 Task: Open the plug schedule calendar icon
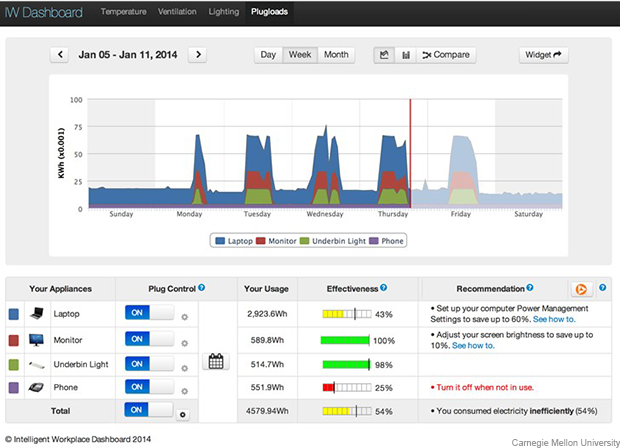(212, 362)
